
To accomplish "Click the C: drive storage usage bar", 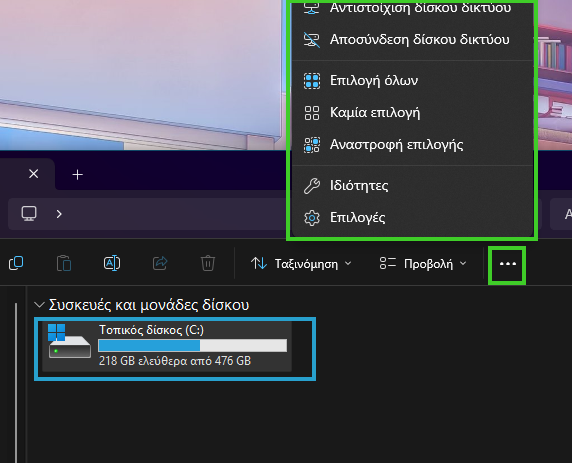I will click(193, 346).
